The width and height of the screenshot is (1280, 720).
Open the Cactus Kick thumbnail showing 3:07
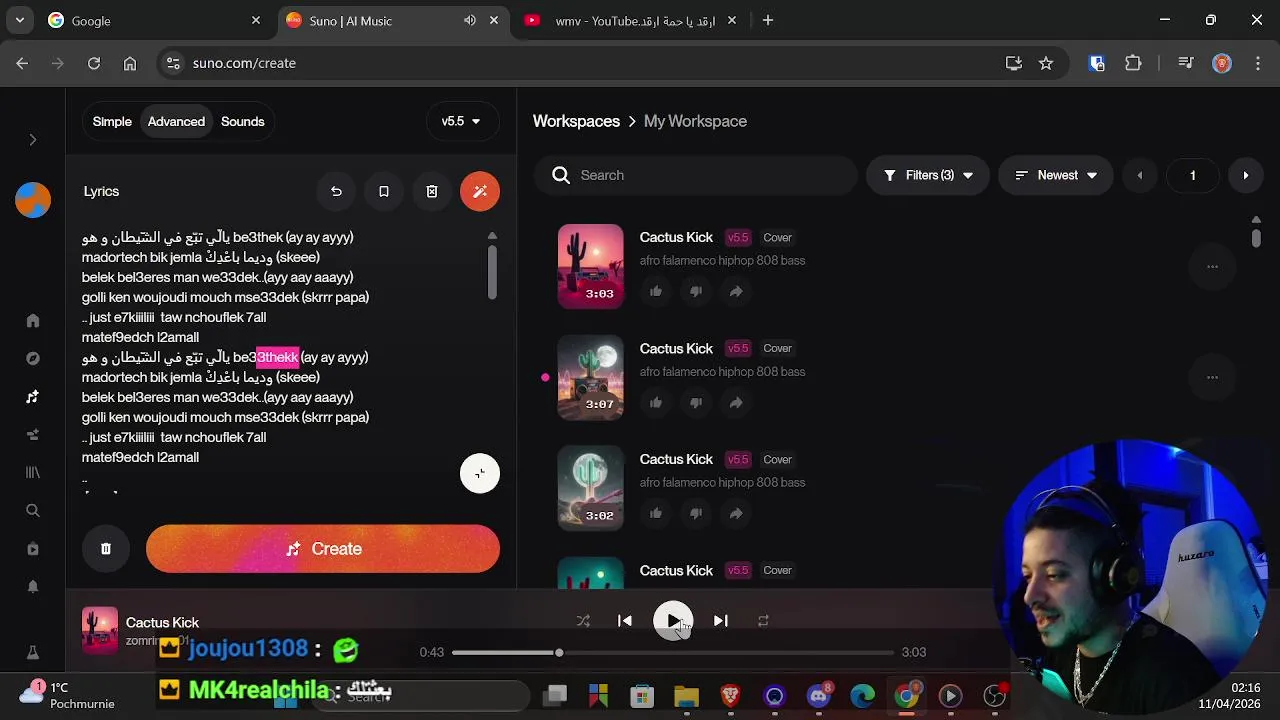pos(590,377)
